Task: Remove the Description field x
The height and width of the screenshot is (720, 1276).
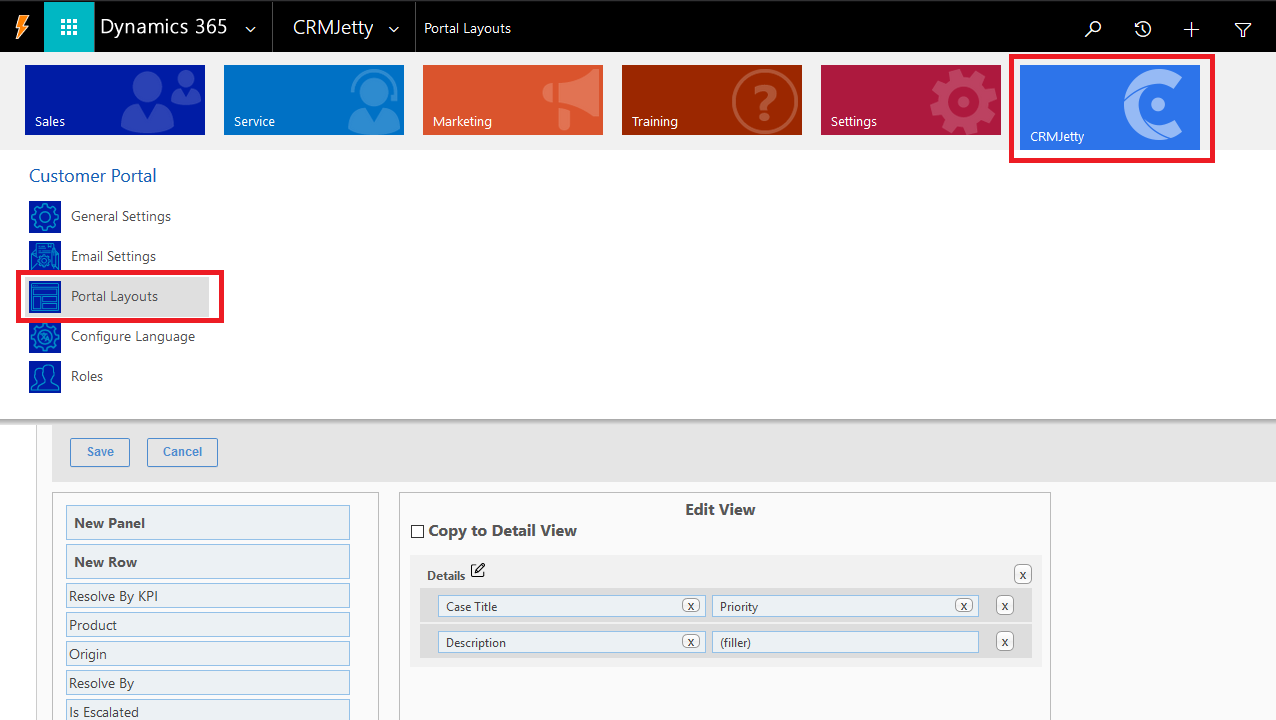Action: [691, 642]
